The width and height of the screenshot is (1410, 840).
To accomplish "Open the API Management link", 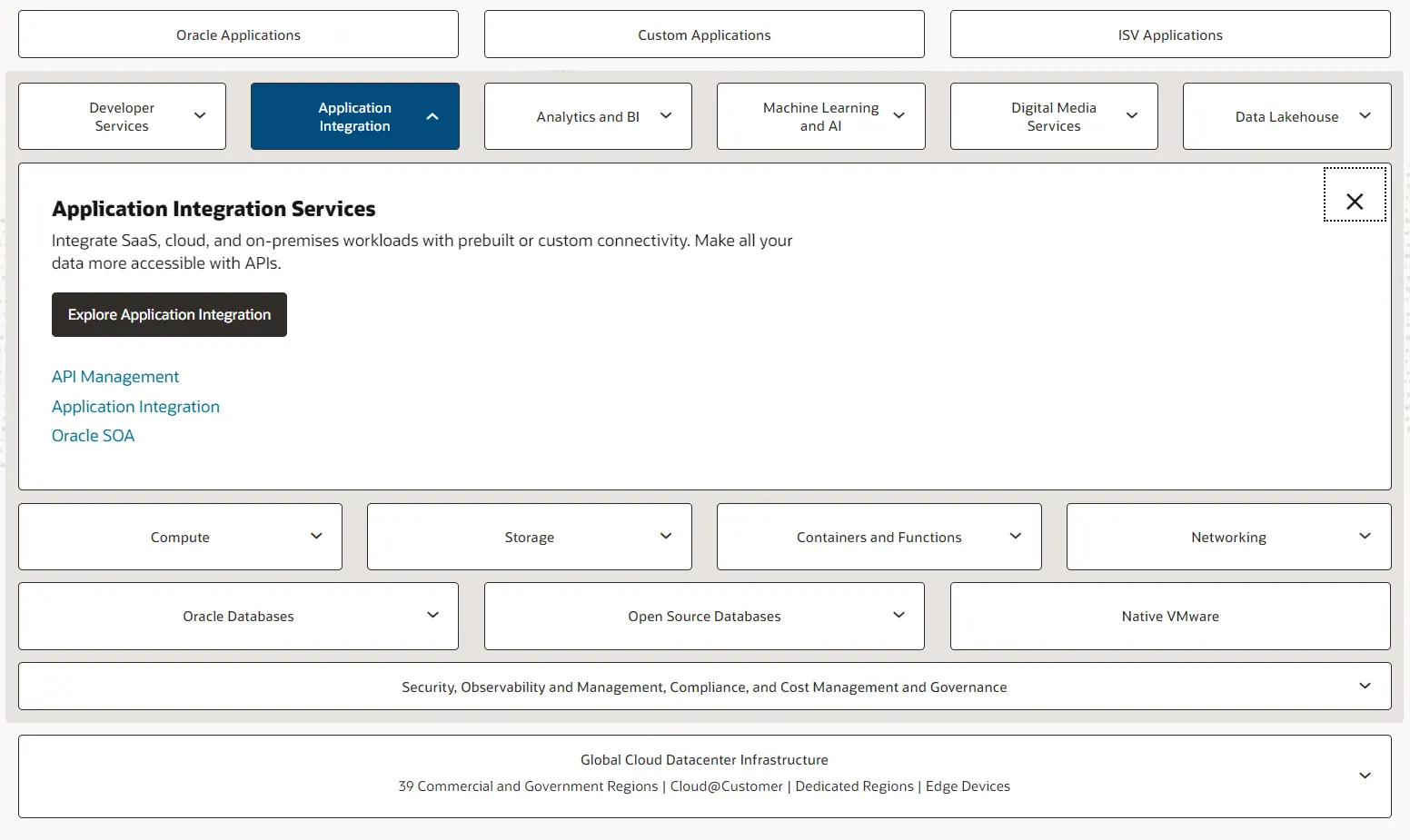I will pos(115,377).
